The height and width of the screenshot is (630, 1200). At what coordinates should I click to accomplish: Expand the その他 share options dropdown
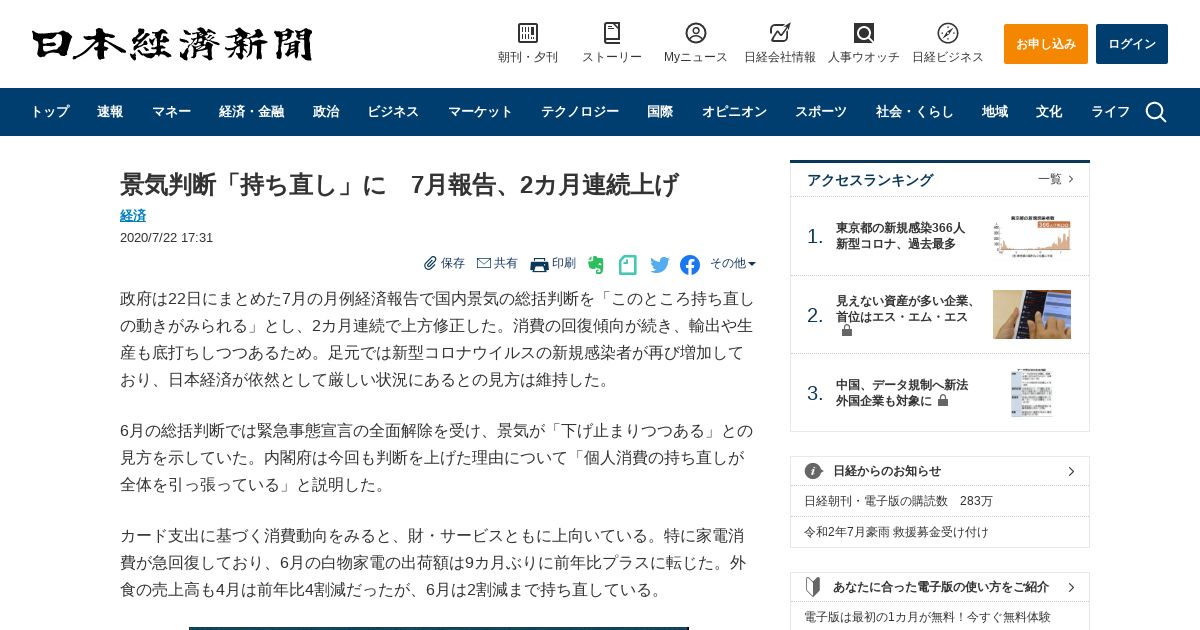(x=733, y=264)
